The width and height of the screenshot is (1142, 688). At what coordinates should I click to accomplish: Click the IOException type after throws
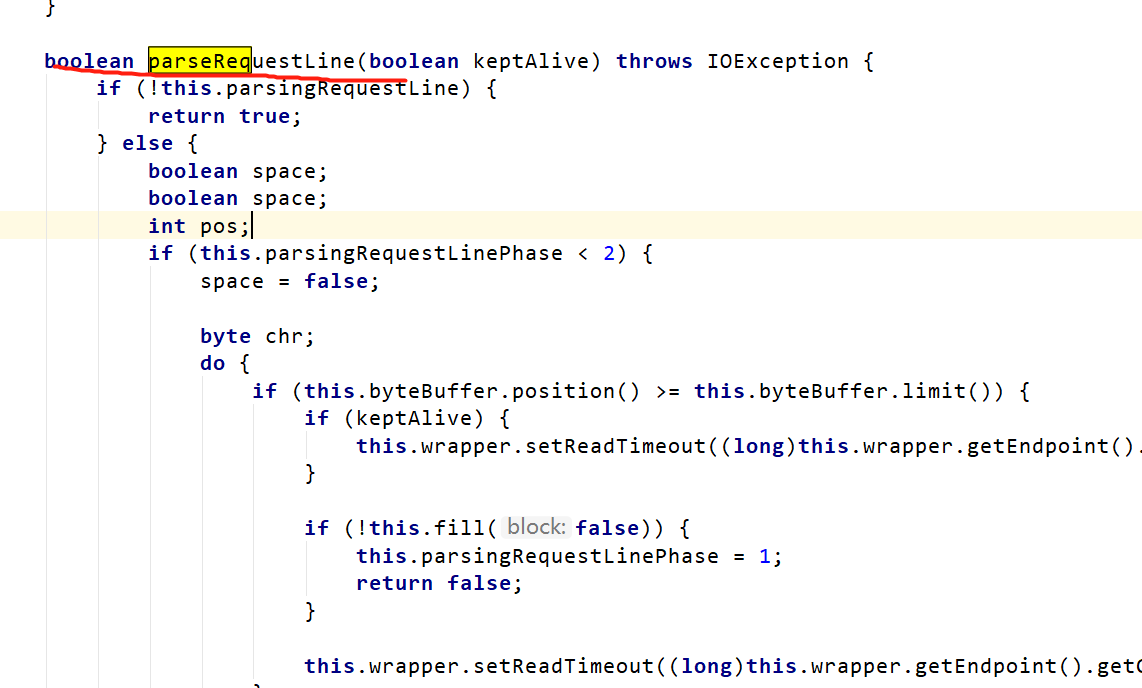pyautogui.click(x=778, y=61)
